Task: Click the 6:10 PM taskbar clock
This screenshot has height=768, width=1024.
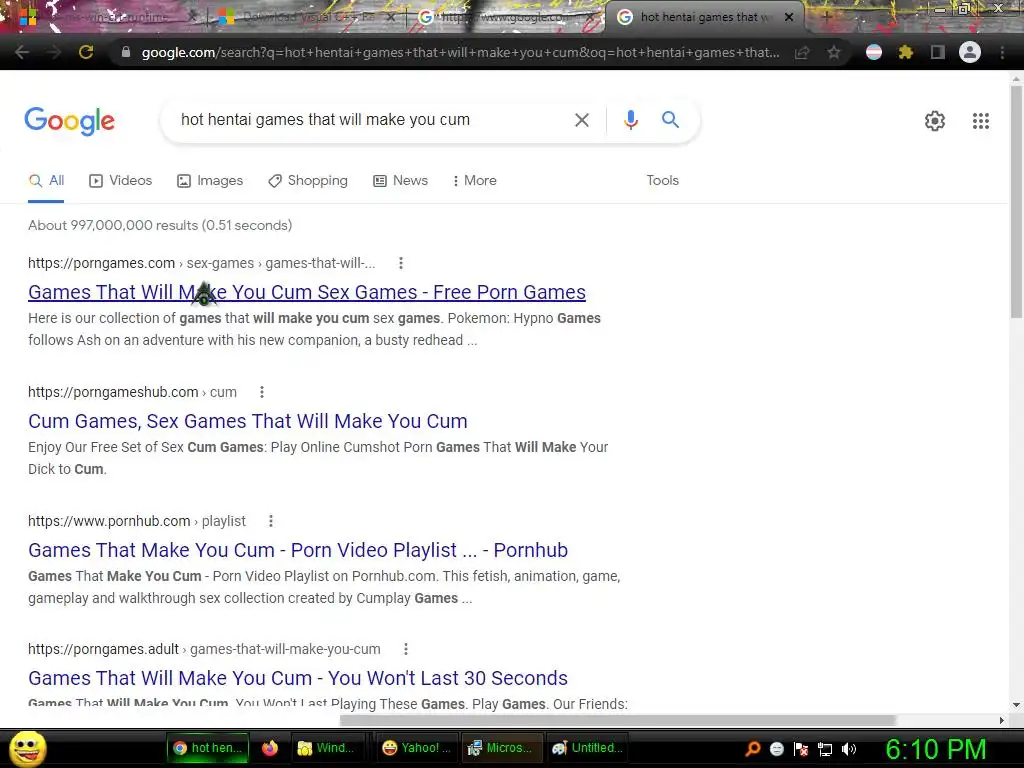Action: click(x=935, y=748)
